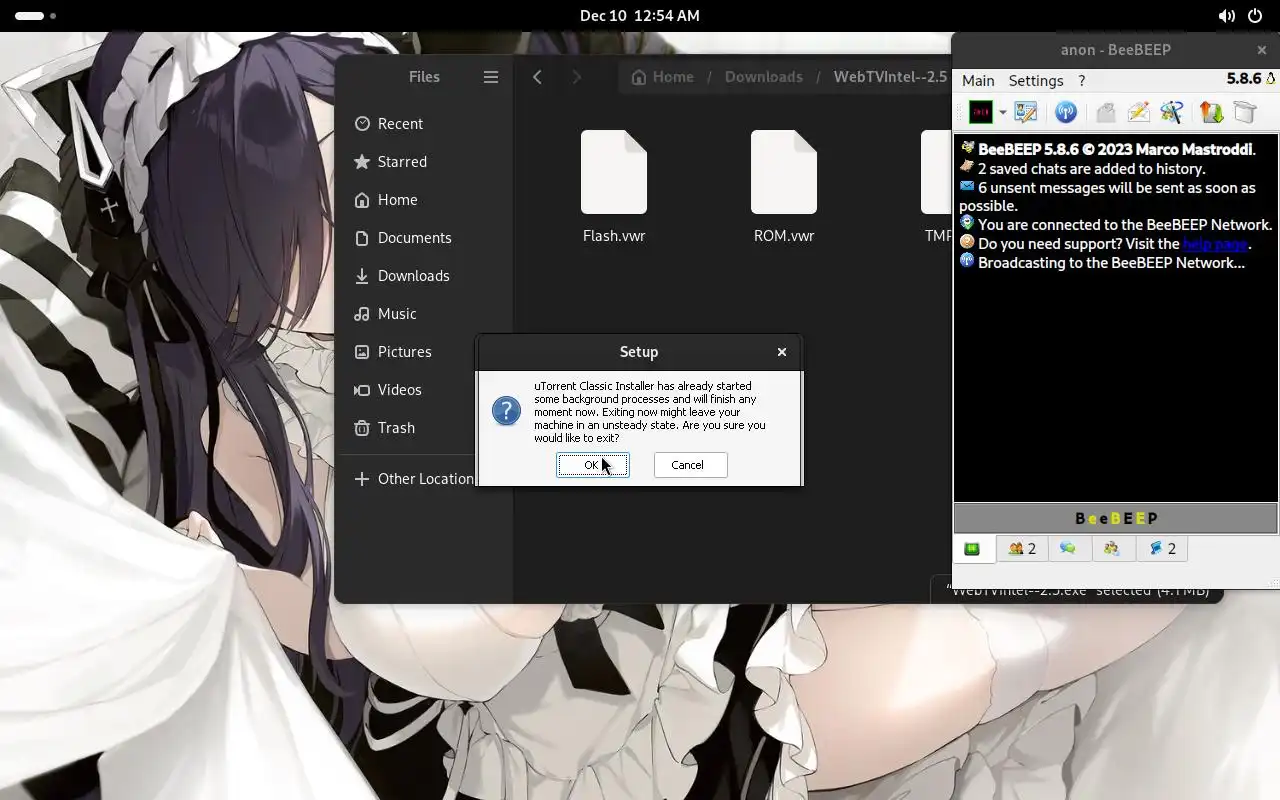This screenshot has width=1280, height=800.
Task: Click the Linux penguin icon beside version 5.8.6
Action: (x=1271, y=79)
